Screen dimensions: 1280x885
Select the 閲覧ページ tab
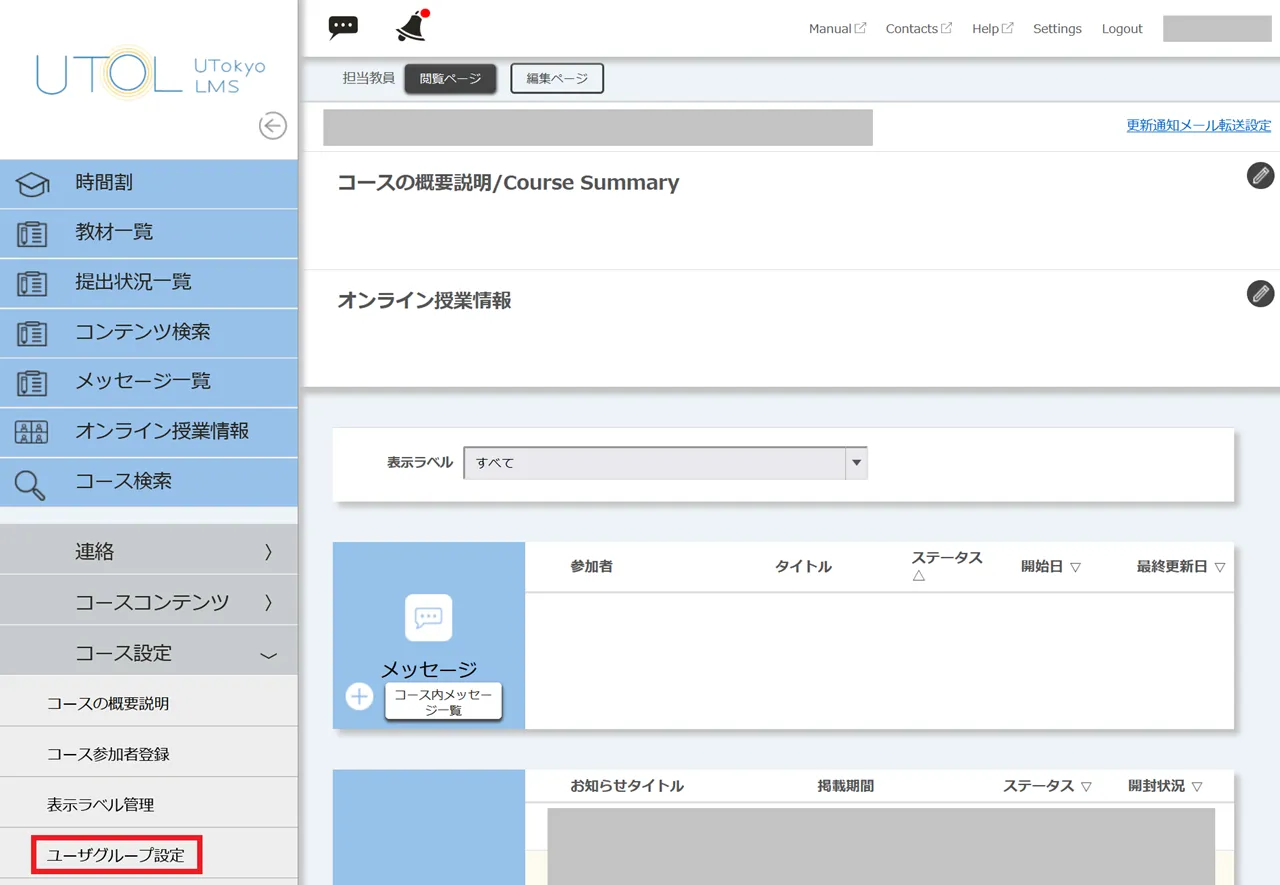coord(450,79)
